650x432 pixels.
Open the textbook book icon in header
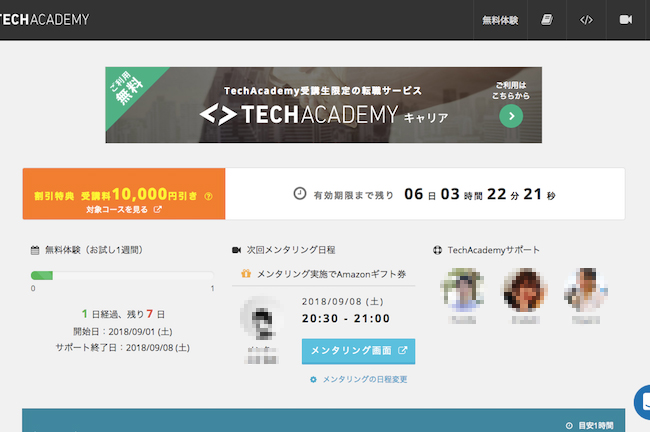(x=547, y=20)
